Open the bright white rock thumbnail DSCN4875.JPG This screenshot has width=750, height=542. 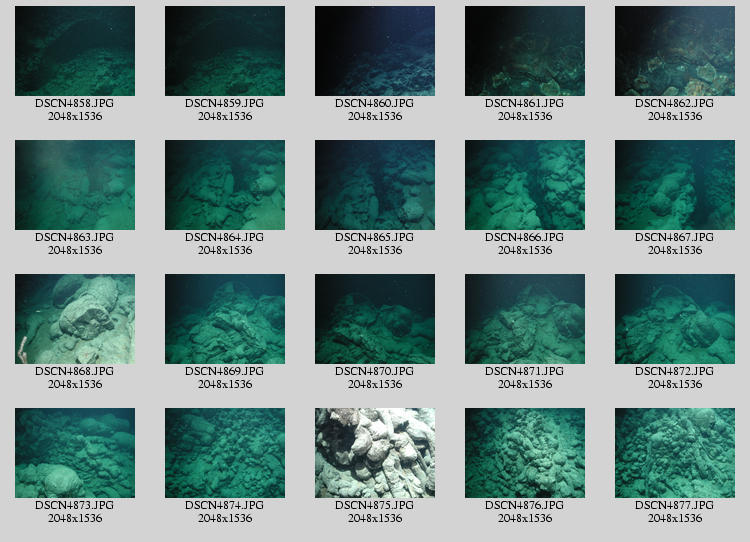coord(375,453)
